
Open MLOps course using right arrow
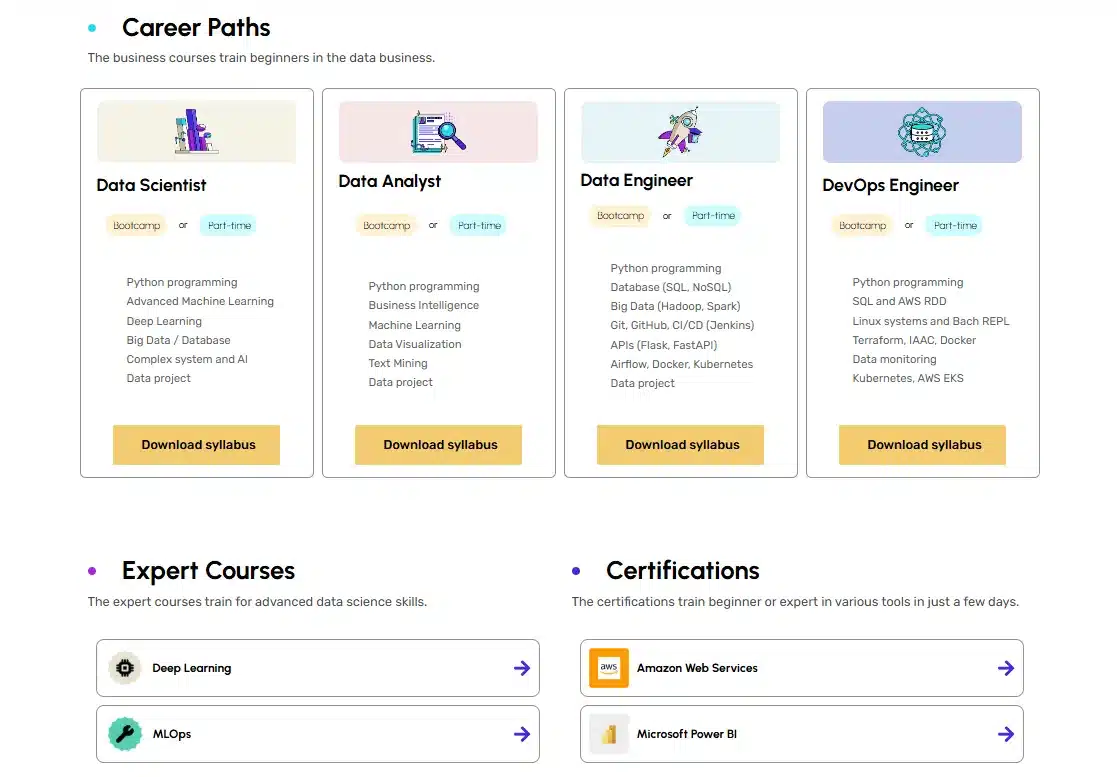521,734
